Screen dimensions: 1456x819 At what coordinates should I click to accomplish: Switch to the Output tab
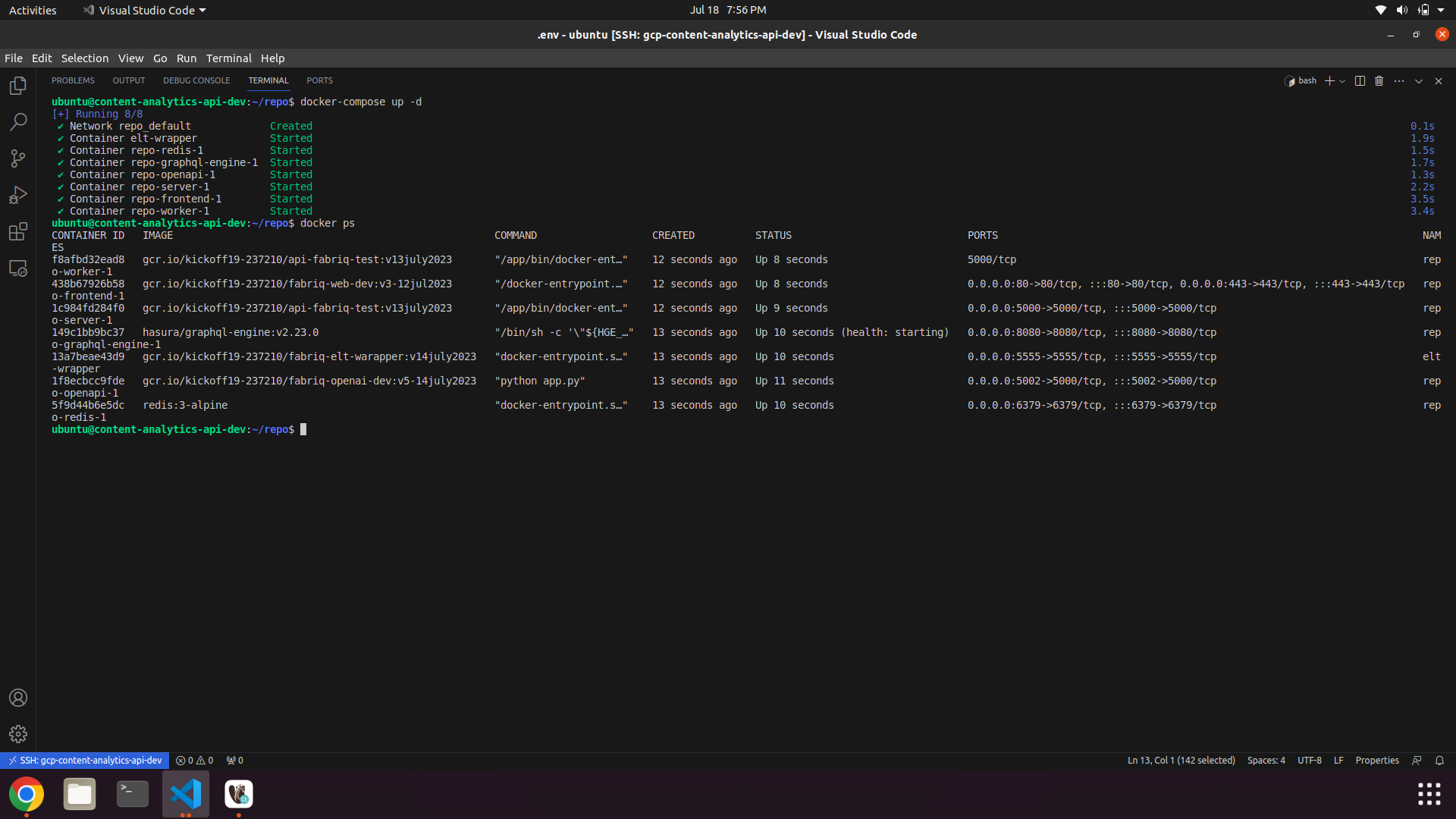pos(128,80)
